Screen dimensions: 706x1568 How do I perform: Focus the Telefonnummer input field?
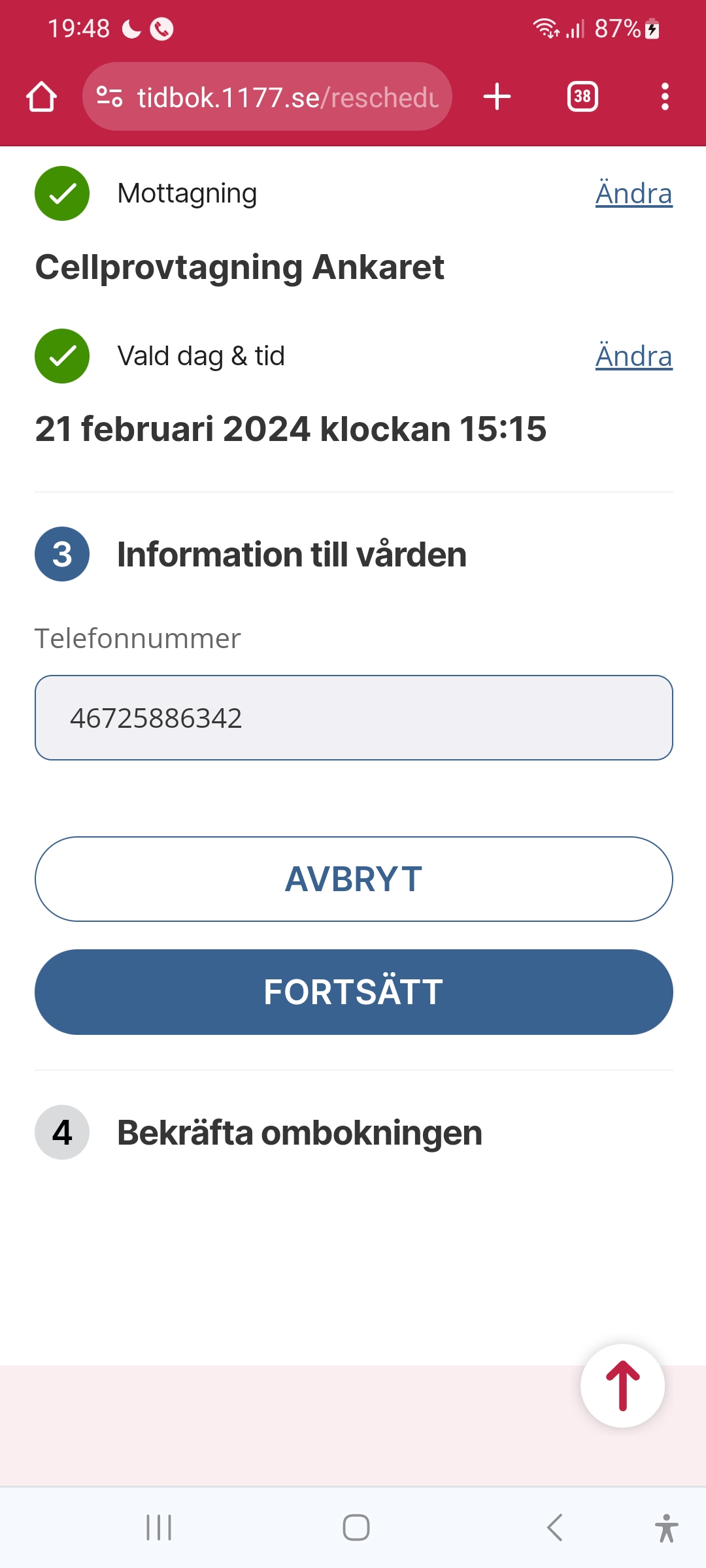pyautogui.click(x=353, y=717)
